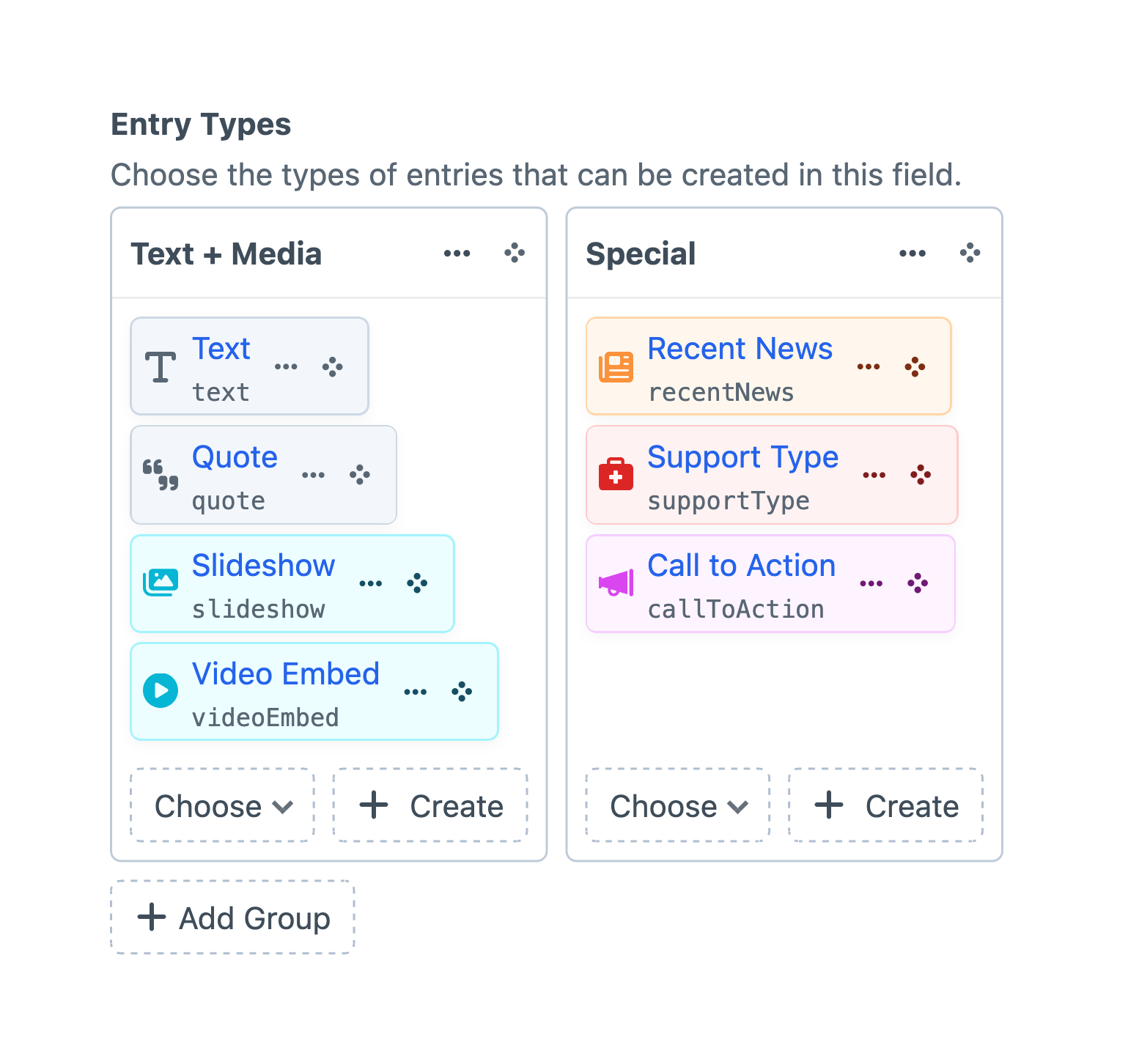Viewport: 1139px width, 1064px height.
Task: Grab the Recent News entry move handle
Action: [x=915, y=366]
